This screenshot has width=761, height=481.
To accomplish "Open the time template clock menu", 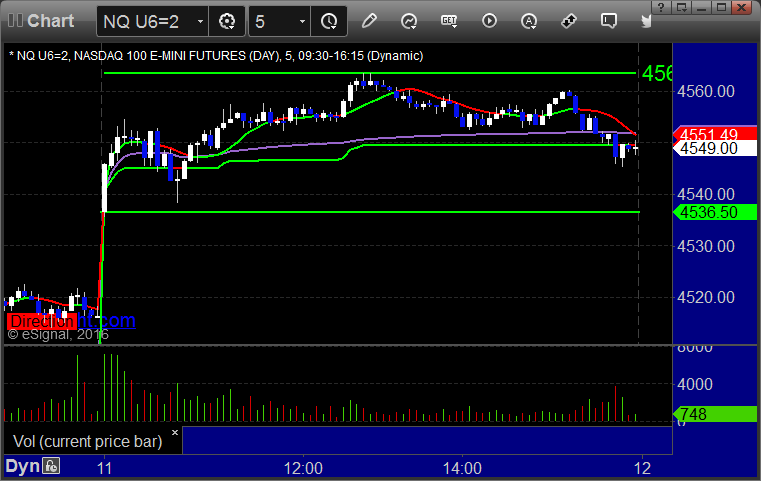I will (x=329, y=21).
